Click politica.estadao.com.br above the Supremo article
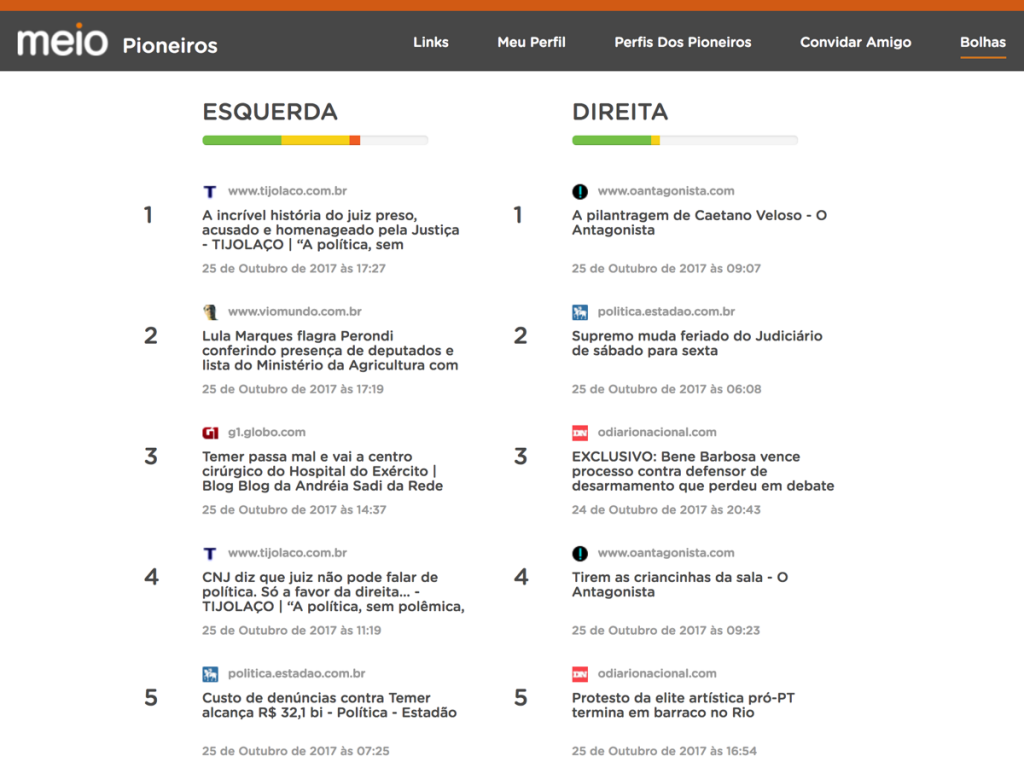Viewport: 1024px width, 768px height. pos(666,312)
